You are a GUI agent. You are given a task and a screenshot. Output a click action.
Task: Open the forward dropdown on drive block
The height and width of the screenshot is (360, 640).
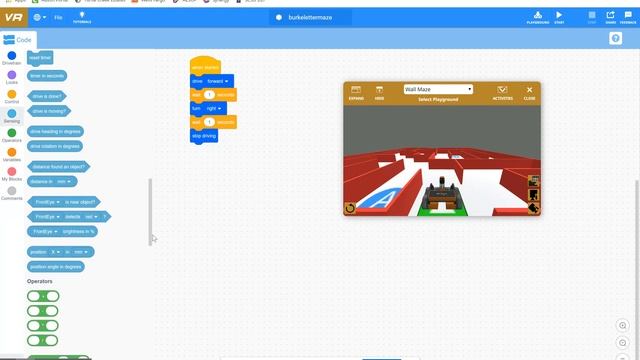[x=217, y=81]
